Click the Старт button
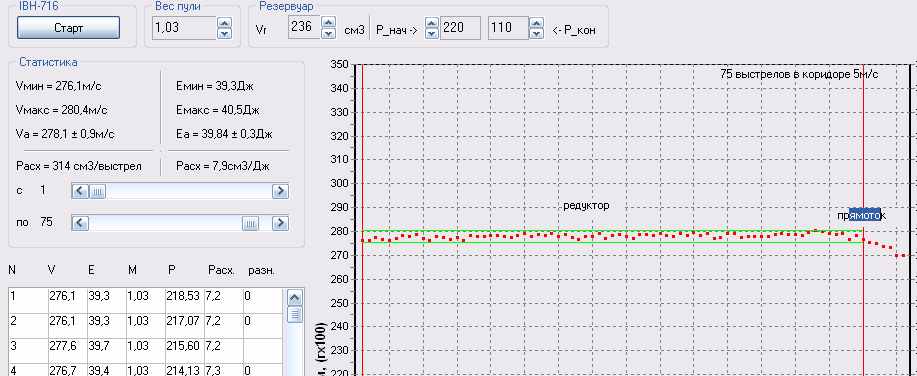 pyautogui.click(x=68, y=27)
